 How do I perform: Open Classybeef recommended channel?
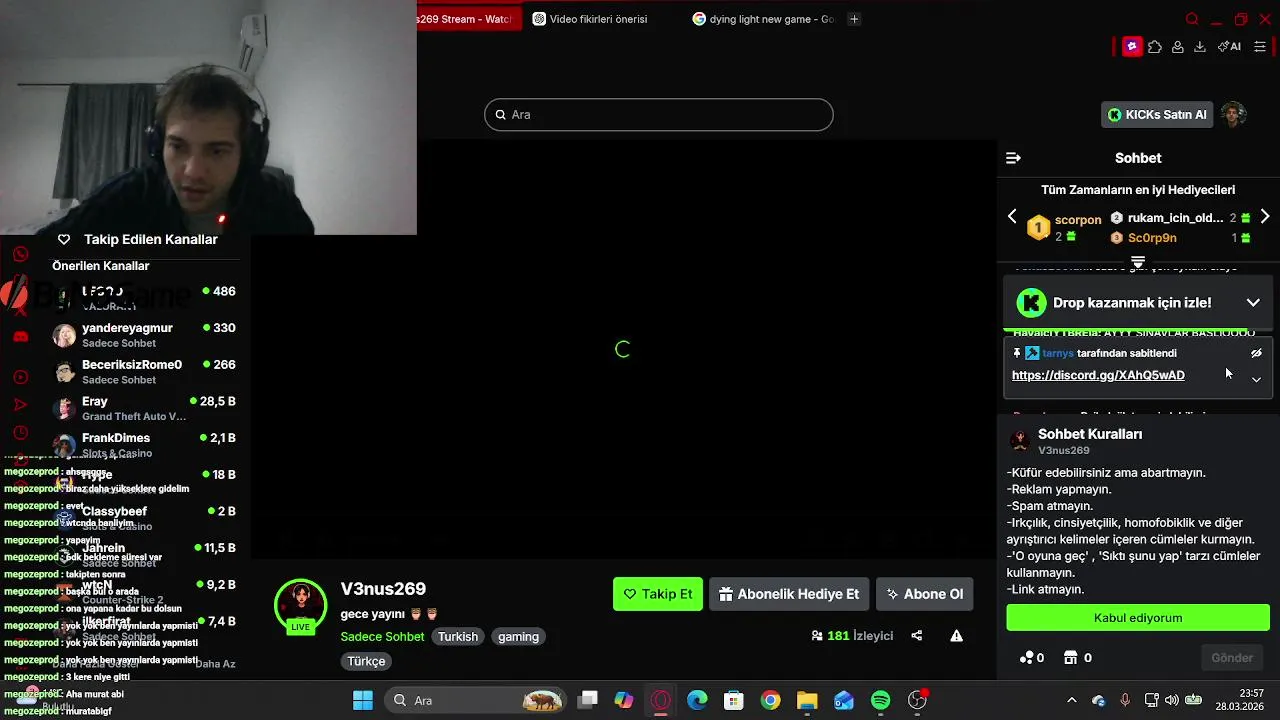tap(145, 518)
